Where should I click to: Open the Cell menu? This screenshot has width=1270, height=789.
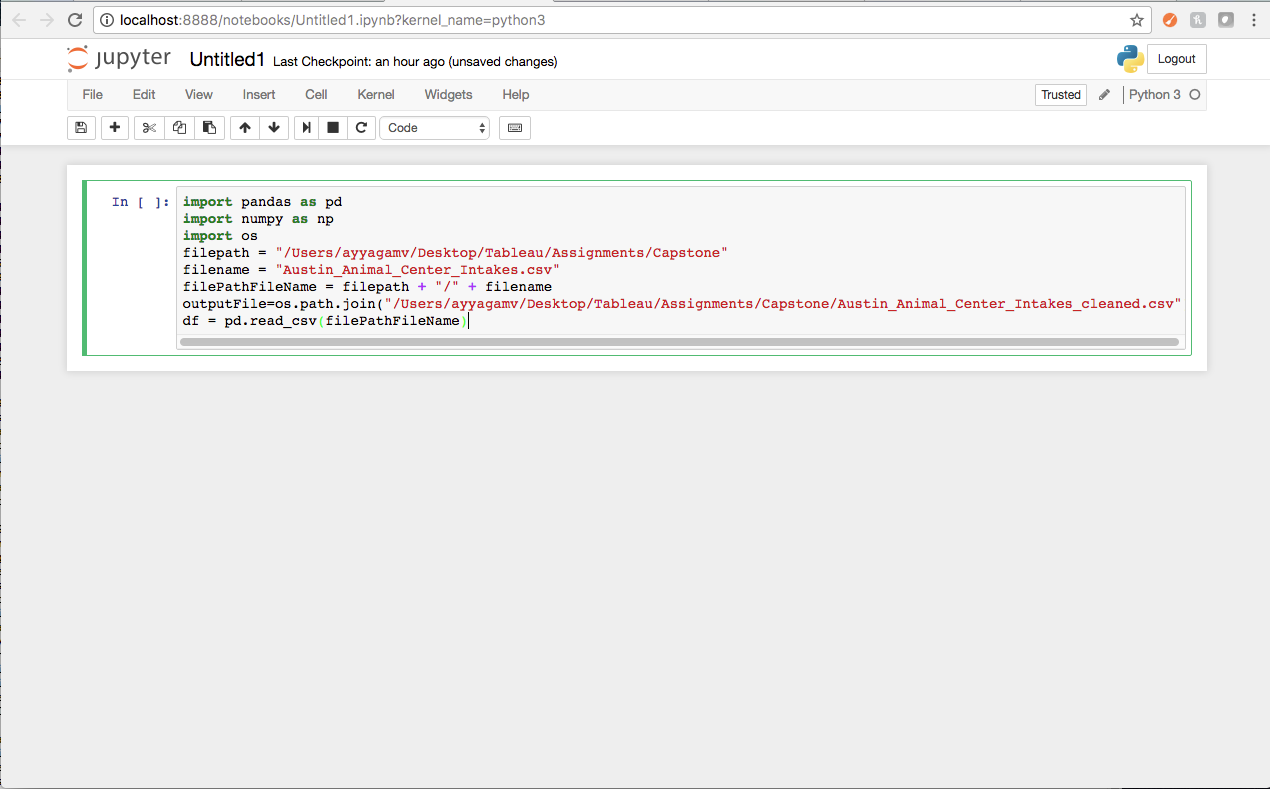(316, 95)
